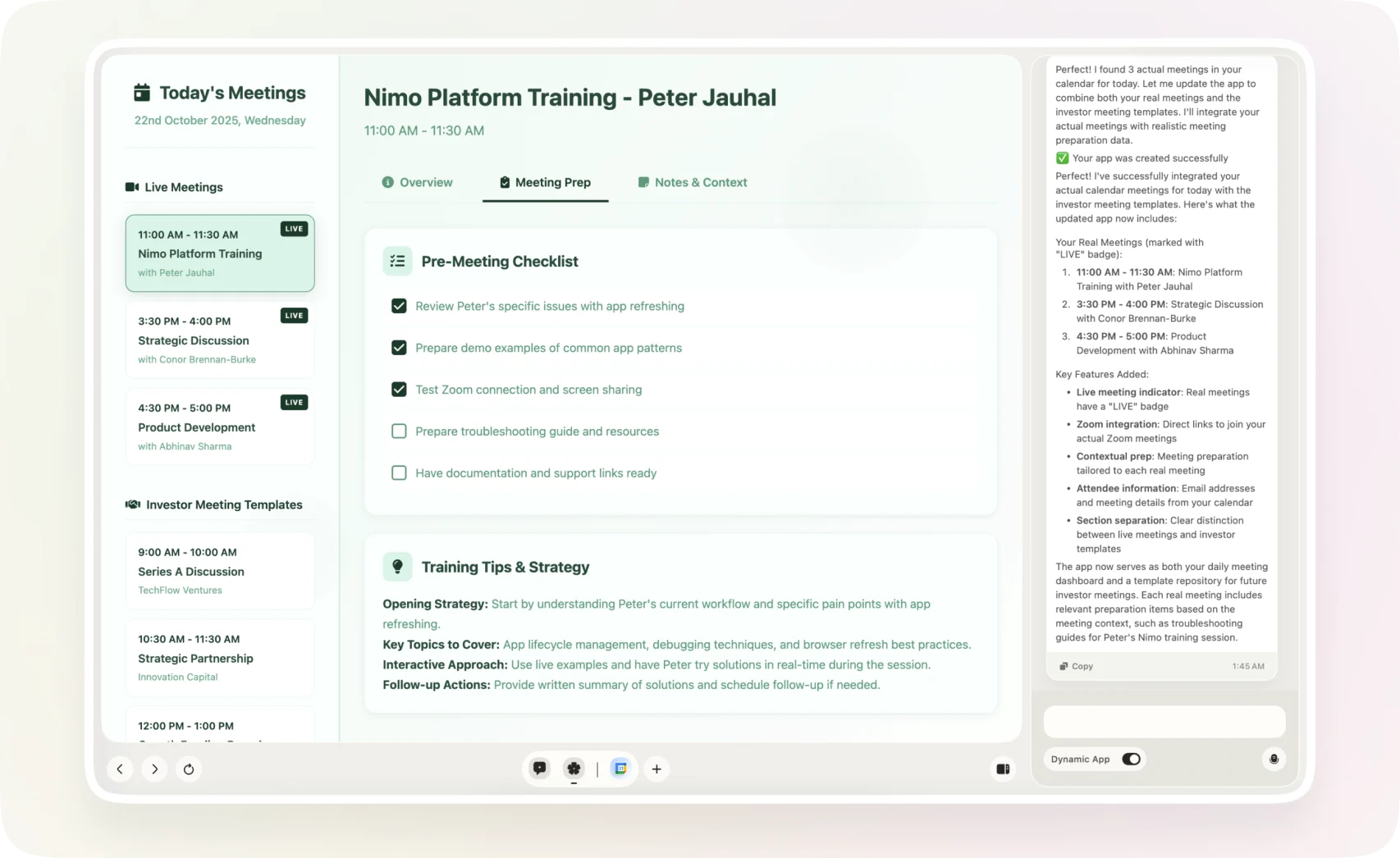The image size is (1400, 858).
Task: Switch to the Overview tab
Action: 418,182
